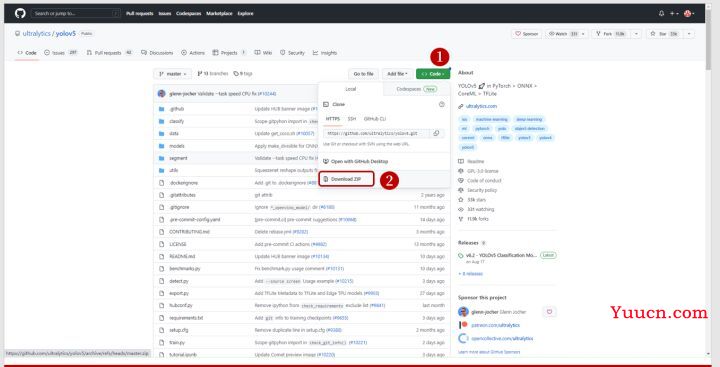The height and width of the screenshot is (367, 720).
Task: Expand the Star lists dropdown arrow
Action: [689, 34]
